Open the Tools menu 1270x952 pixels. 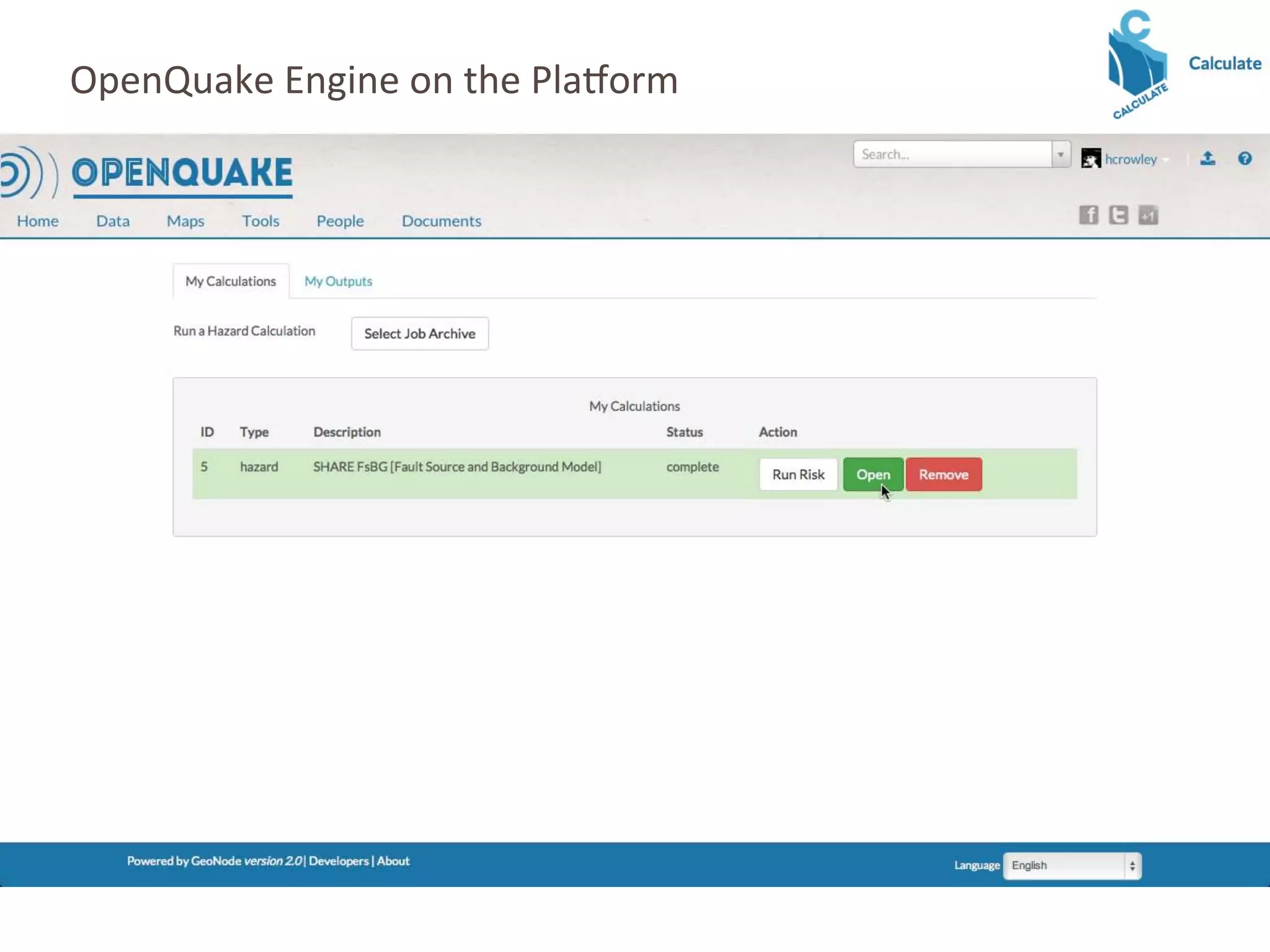click(x=260, y=221)
